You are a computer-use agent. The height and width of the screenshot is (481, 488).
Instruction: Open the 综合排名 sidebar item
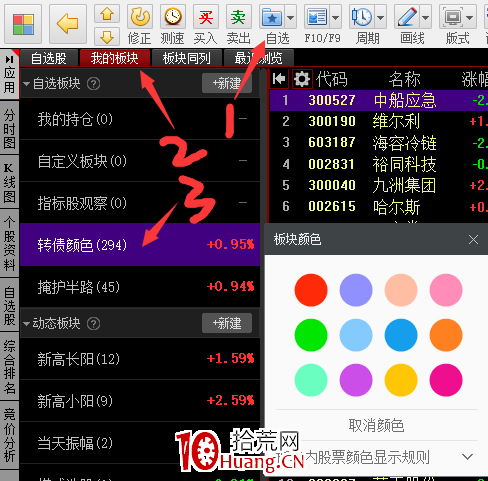tap(9, 367)
